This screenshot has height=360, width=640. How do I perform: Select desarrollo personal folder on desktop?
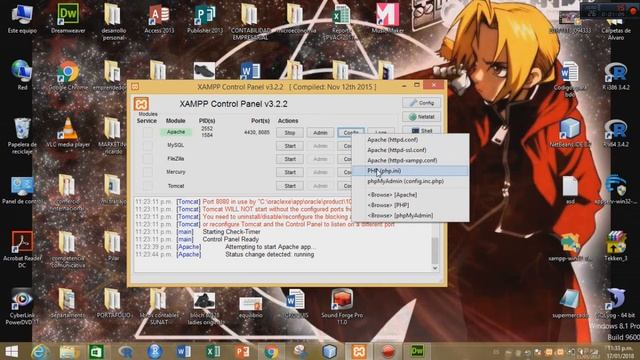(x=113, y=22)
